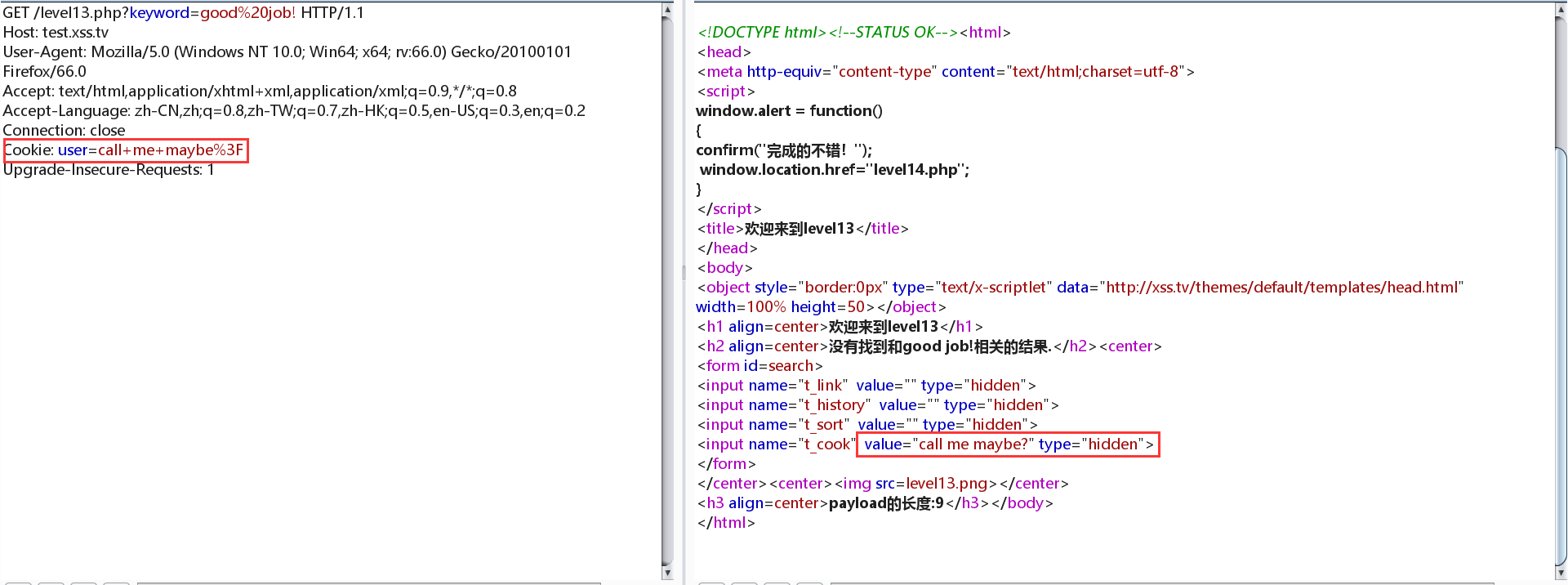Click the img src=level13.png line
1568x585 pixels.
click(x=883, y=484)
